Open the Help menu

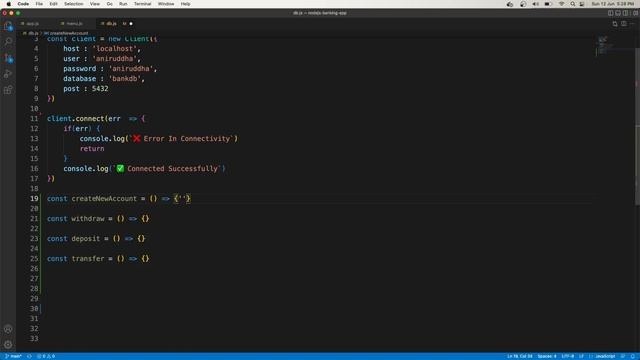coord(185,4)
